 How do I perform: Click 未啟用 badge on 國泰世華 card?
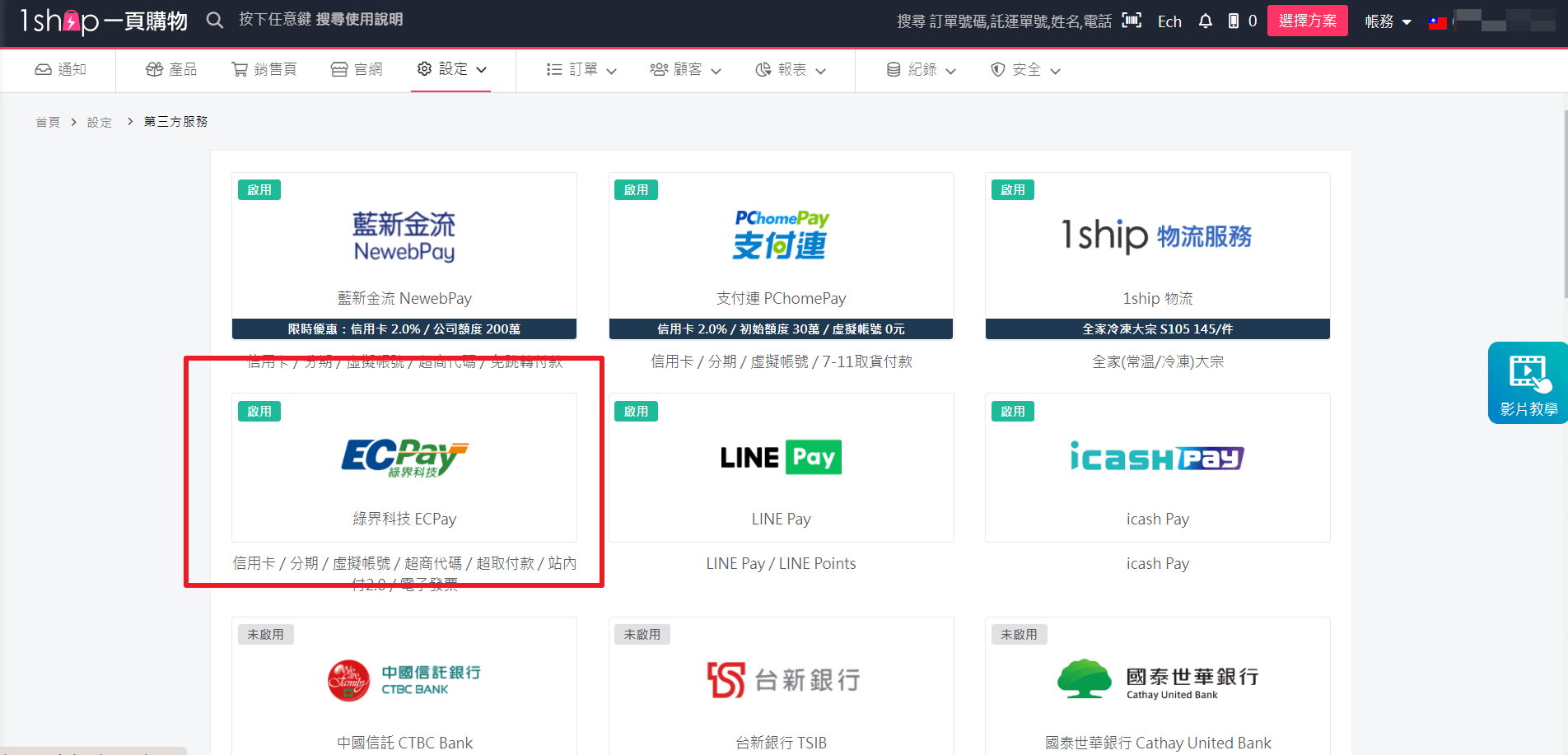click(x=1019, y=635)
